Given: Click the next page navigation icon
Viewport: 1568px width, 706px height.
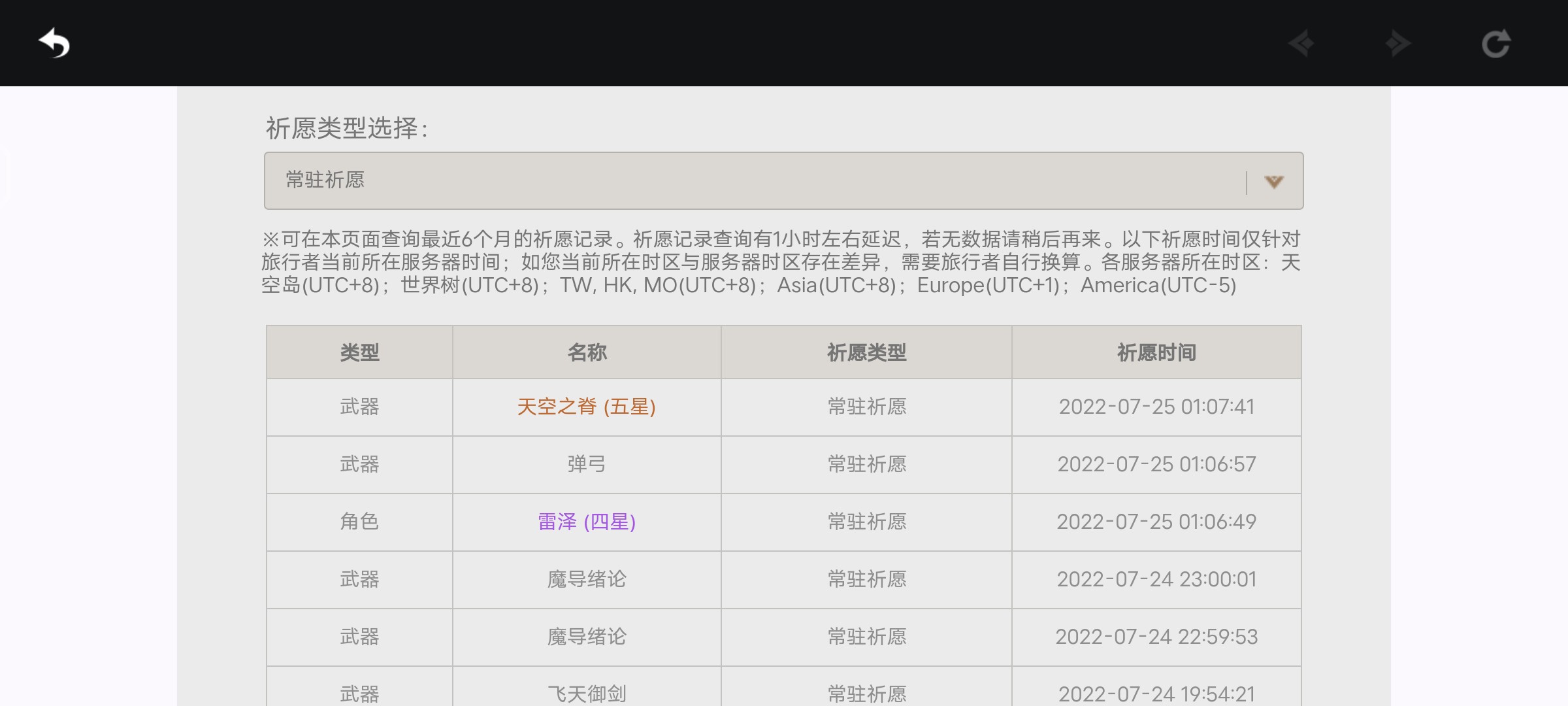Looking at the screenshot, I should tap(1397, 44).
